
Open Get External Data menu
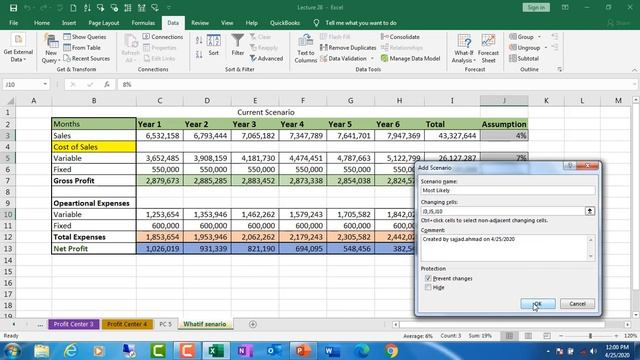[18, 48]
